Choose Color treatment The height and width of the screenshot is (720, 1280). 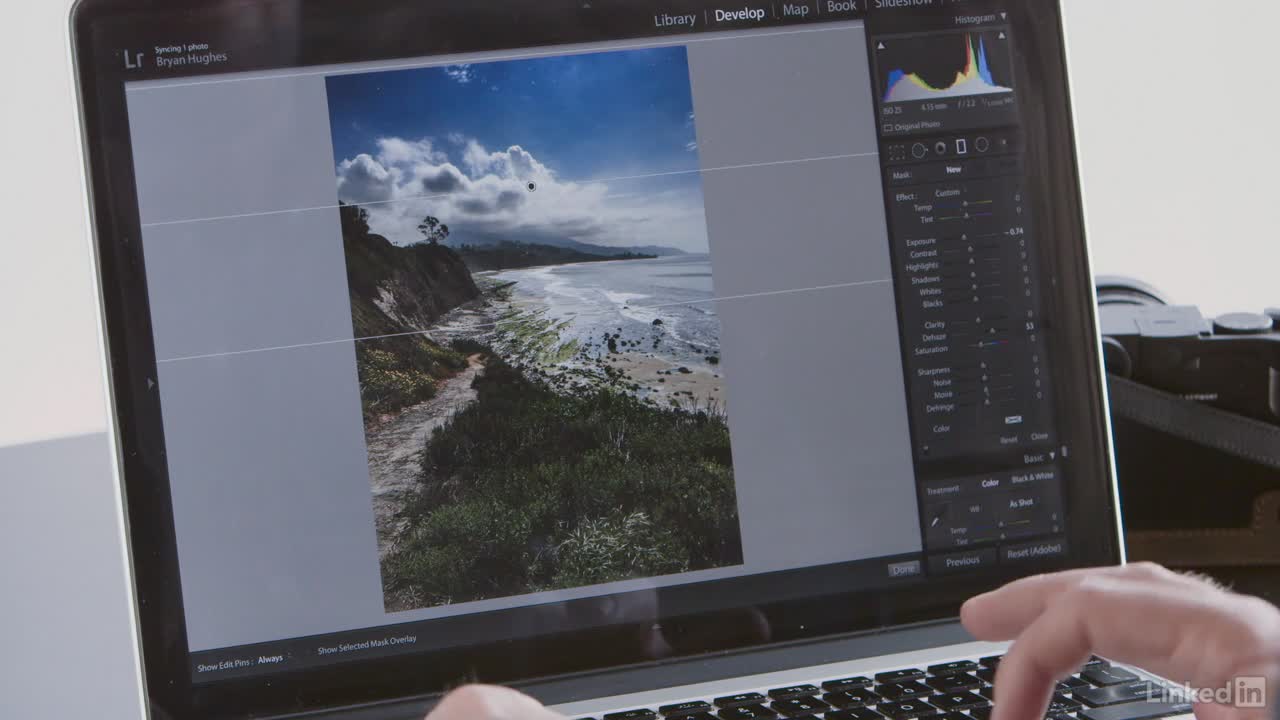990,483
